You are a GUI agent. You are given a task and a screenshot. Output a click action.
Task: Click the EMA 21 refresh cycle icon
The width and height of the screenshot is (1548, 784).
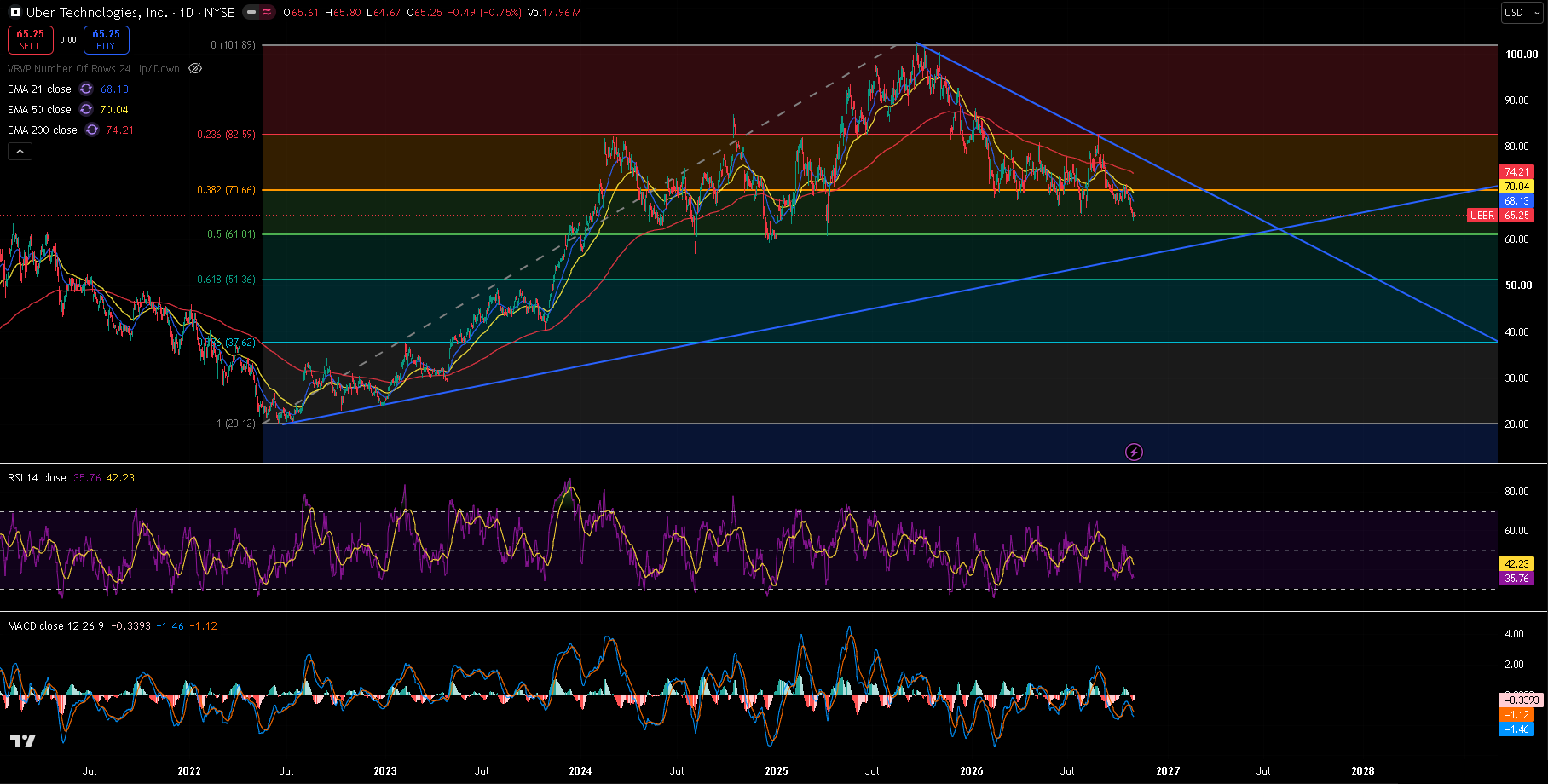tap(86, 89)
